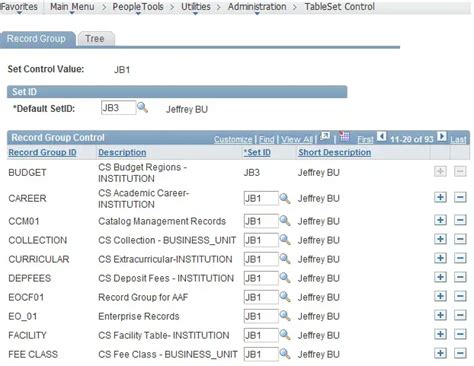Open Set ID lookup for CURRICULAR row
474x366 pixels.
[x=285, y=259]
